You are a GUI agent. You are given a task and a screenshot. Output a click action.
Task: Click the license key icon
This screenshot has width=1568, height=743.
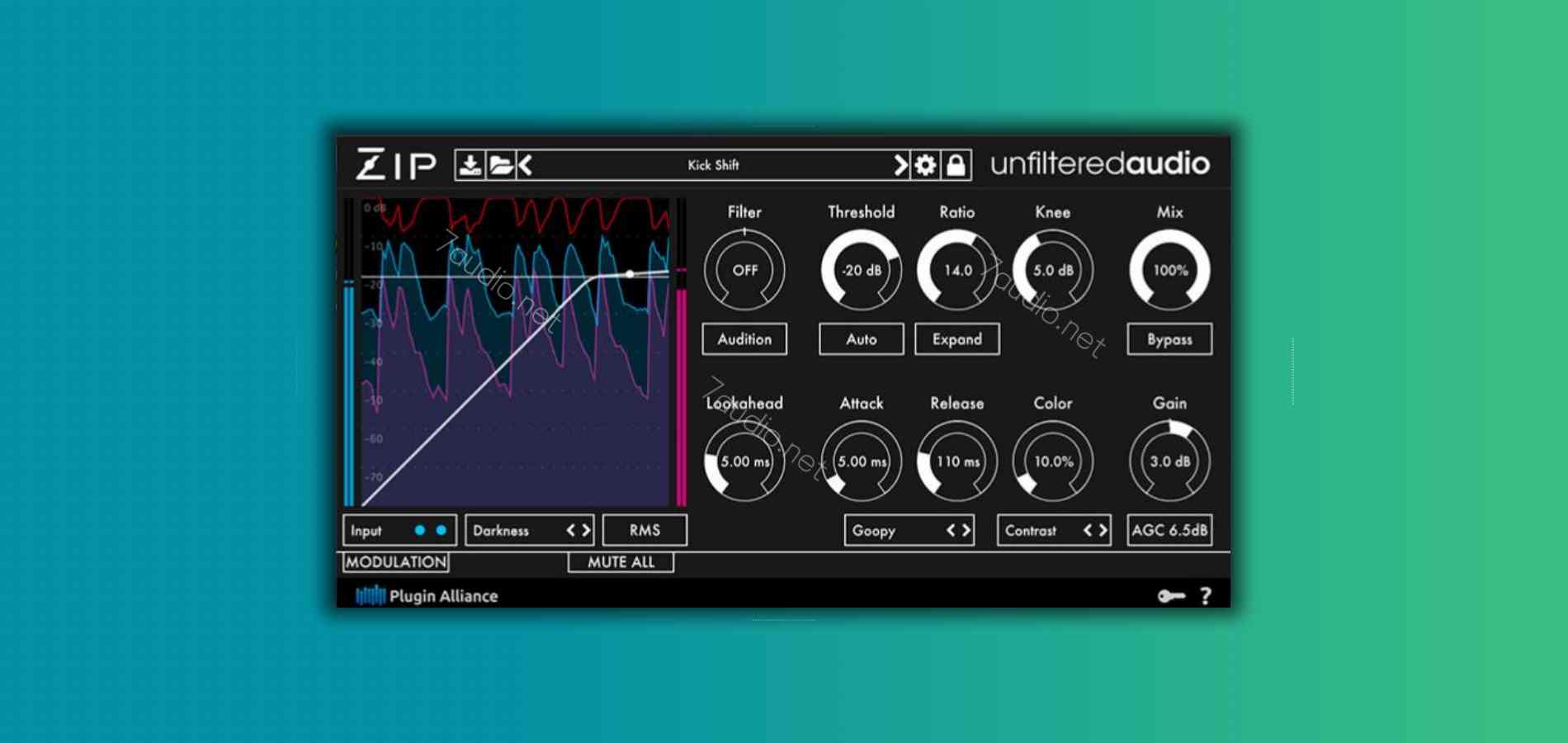pos(1171,595)
